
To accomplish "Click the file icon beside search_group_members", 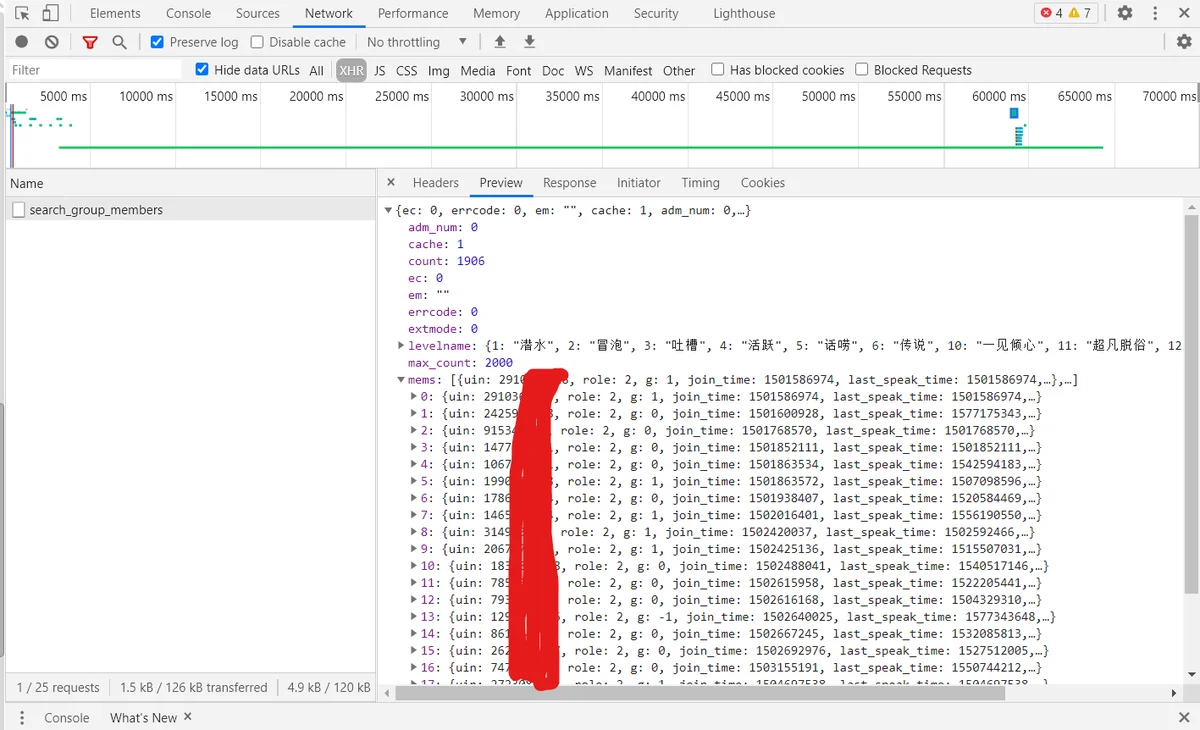I will pyautogui.click(x=18, y=210).
